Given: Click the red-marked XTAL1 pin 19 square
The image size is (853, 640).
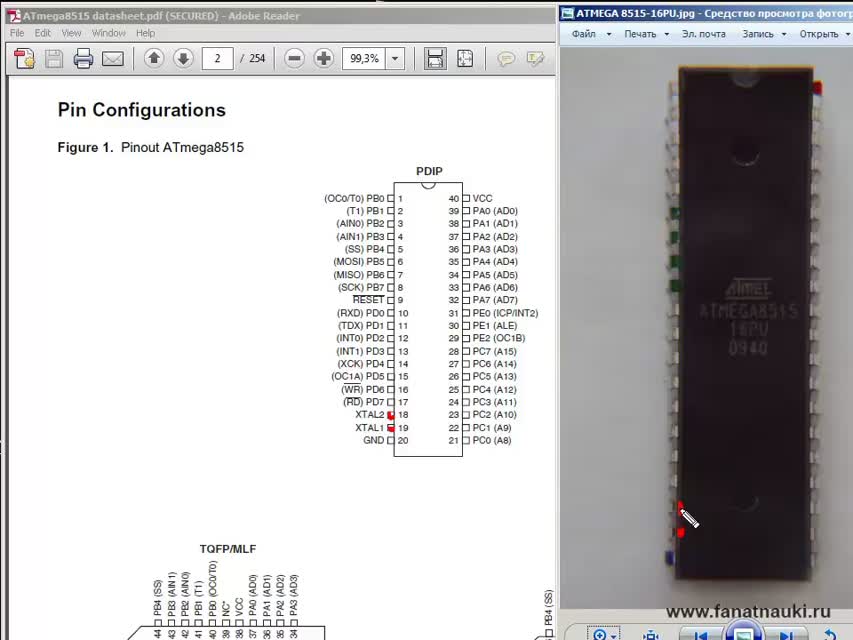Looking at the screenshot, I should pyautogui.click(x=391, y=428).
